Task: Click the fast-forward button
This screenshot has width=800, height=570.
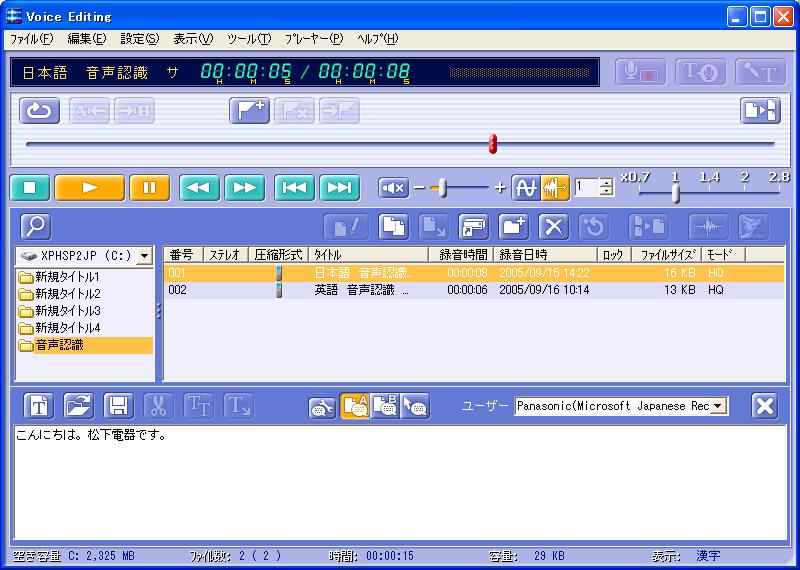Action: pyautogui.click(x=244, y=188)
